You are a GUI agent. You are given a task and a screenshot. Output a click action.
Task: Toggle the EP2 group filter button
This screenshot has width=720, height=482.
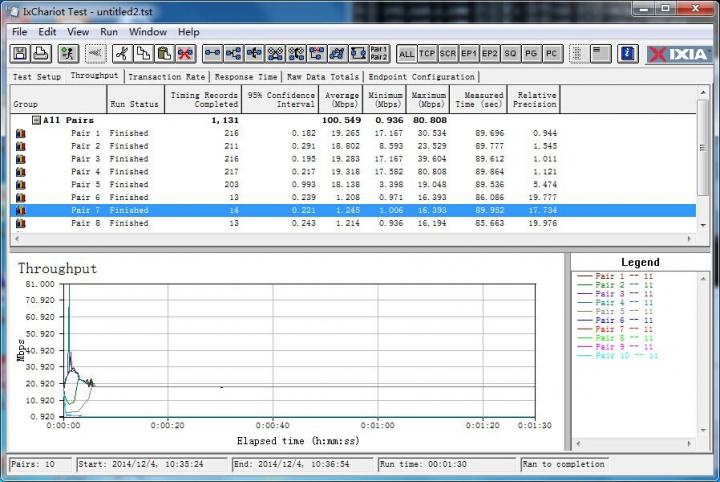tap(489, 54)
